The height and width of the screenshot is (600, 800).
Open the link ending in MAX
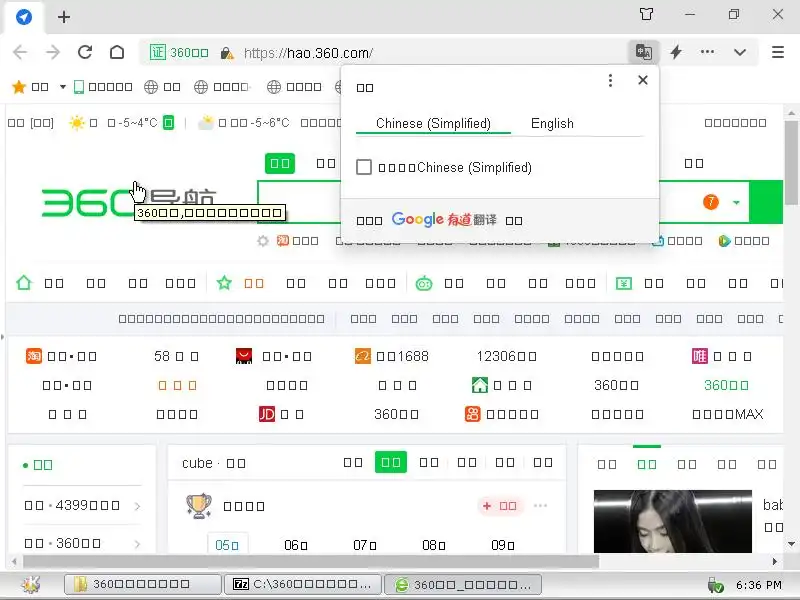[x=728, y=414]
